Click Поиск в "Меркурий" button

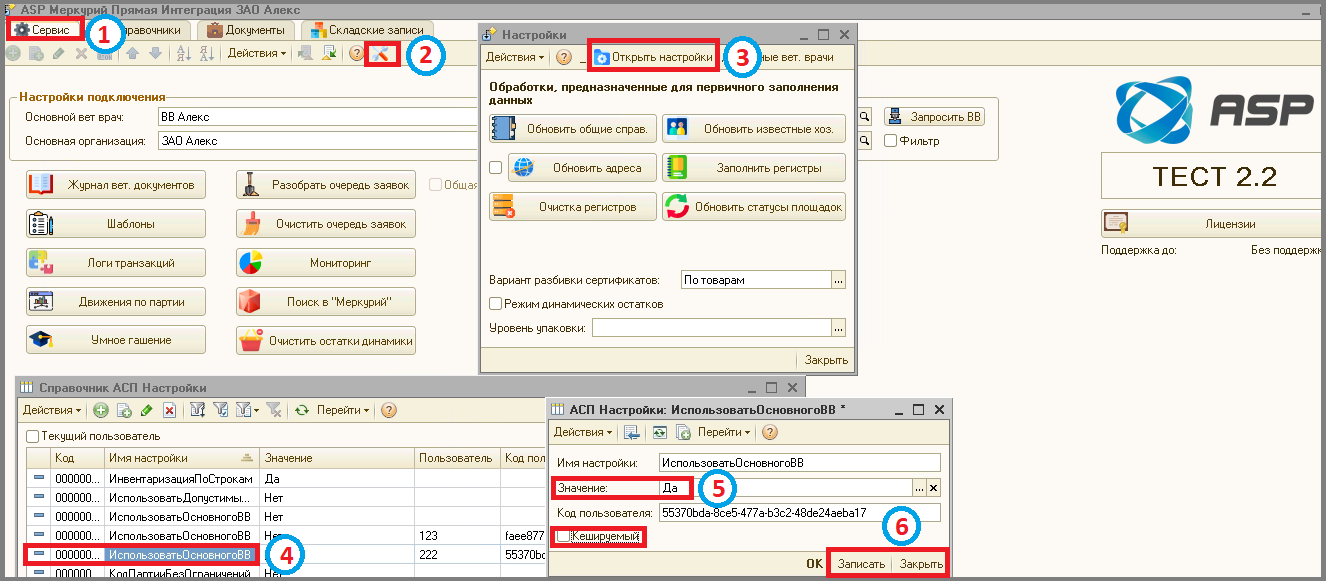click(326, 301)
